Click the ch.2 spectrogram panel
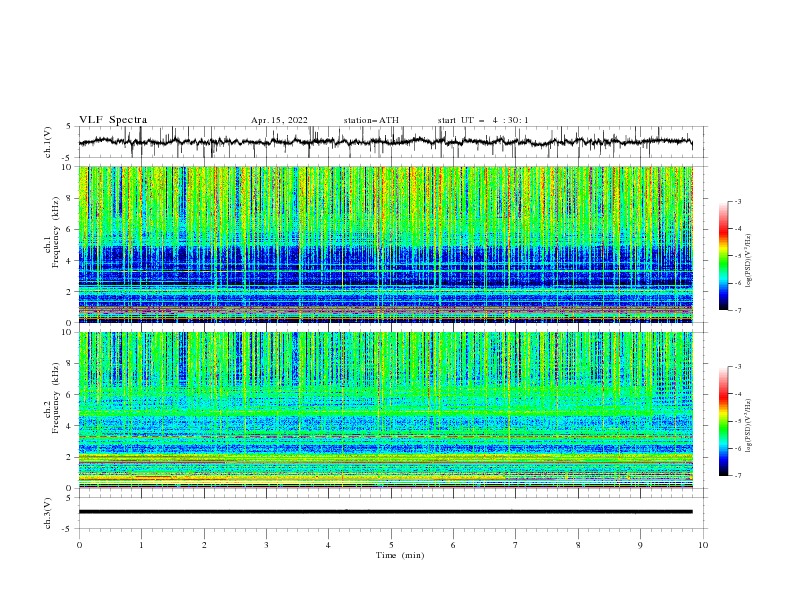The width and height of the screenshot is (792, 612). 386,410
